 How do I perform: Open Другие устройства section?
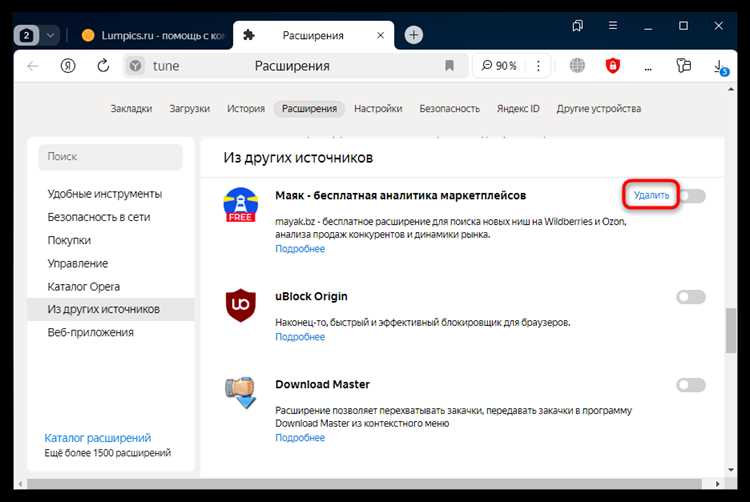tap(598, 109)
